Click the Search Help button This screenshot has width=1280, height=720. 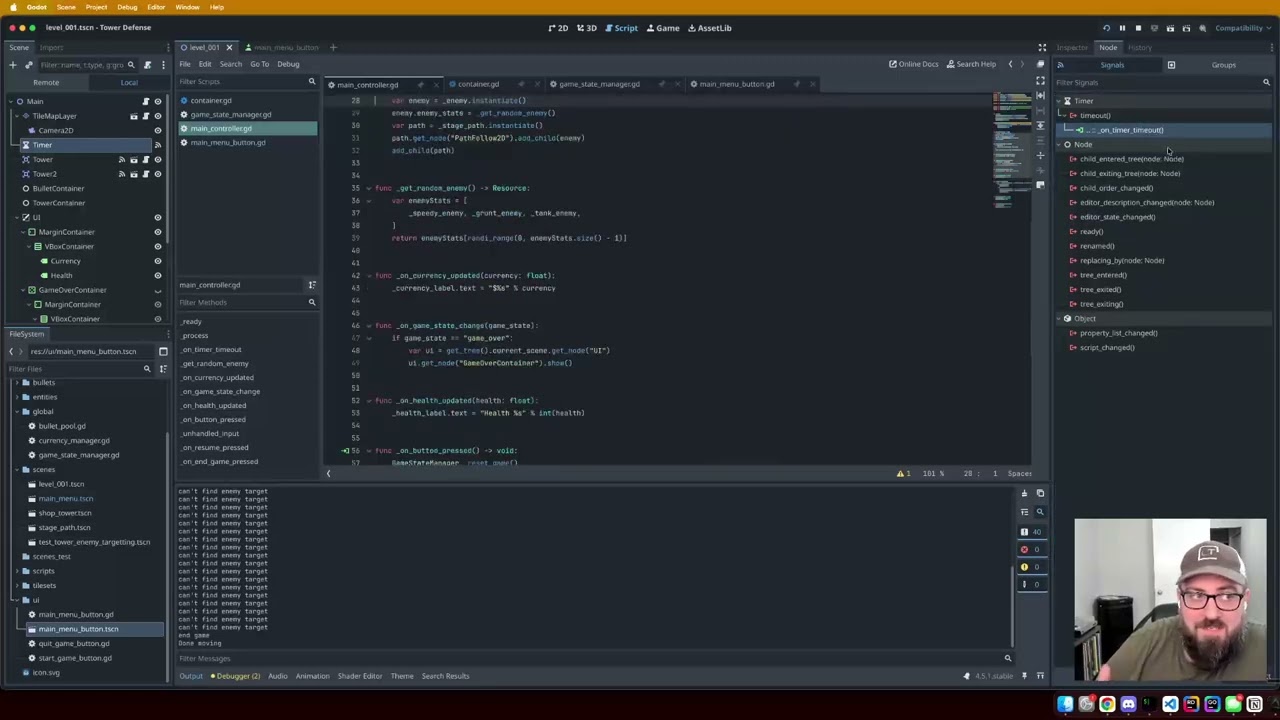[971, 64]
